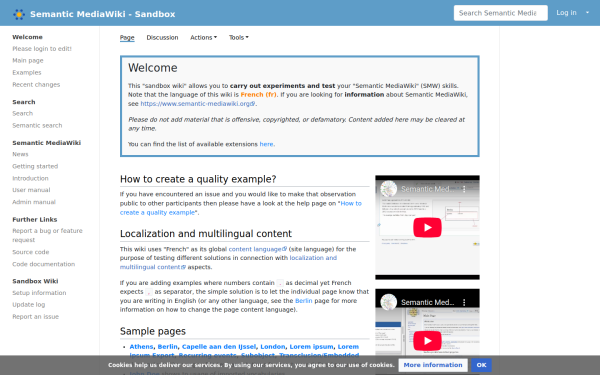Play the second YouTube video
The image size is (600, 375).
[427, 341]
